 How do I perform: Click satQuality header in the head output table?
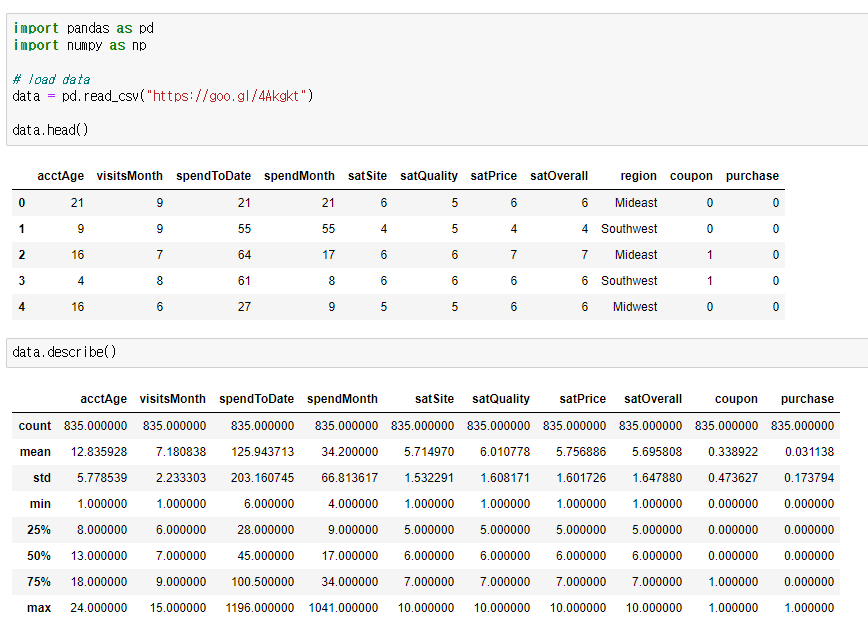point(428,176)
